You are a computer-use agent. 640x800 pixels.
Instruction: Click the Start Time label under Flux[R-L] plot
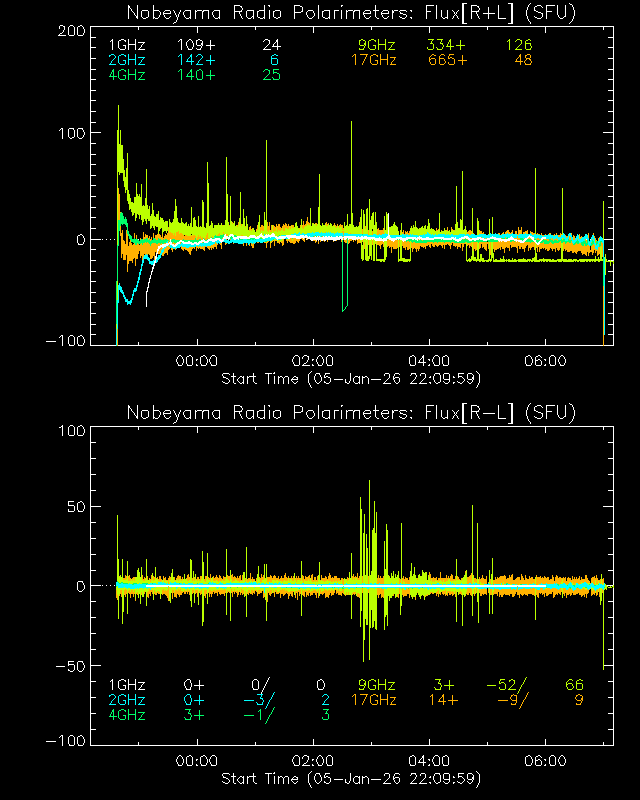pos(350,778)
